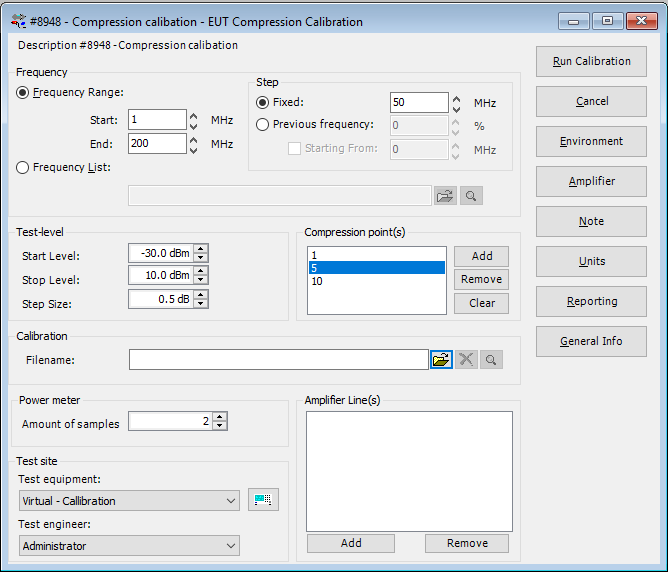Open the calibration filename browse folder icon
668x572 pixels.
(x=441, y=360)
